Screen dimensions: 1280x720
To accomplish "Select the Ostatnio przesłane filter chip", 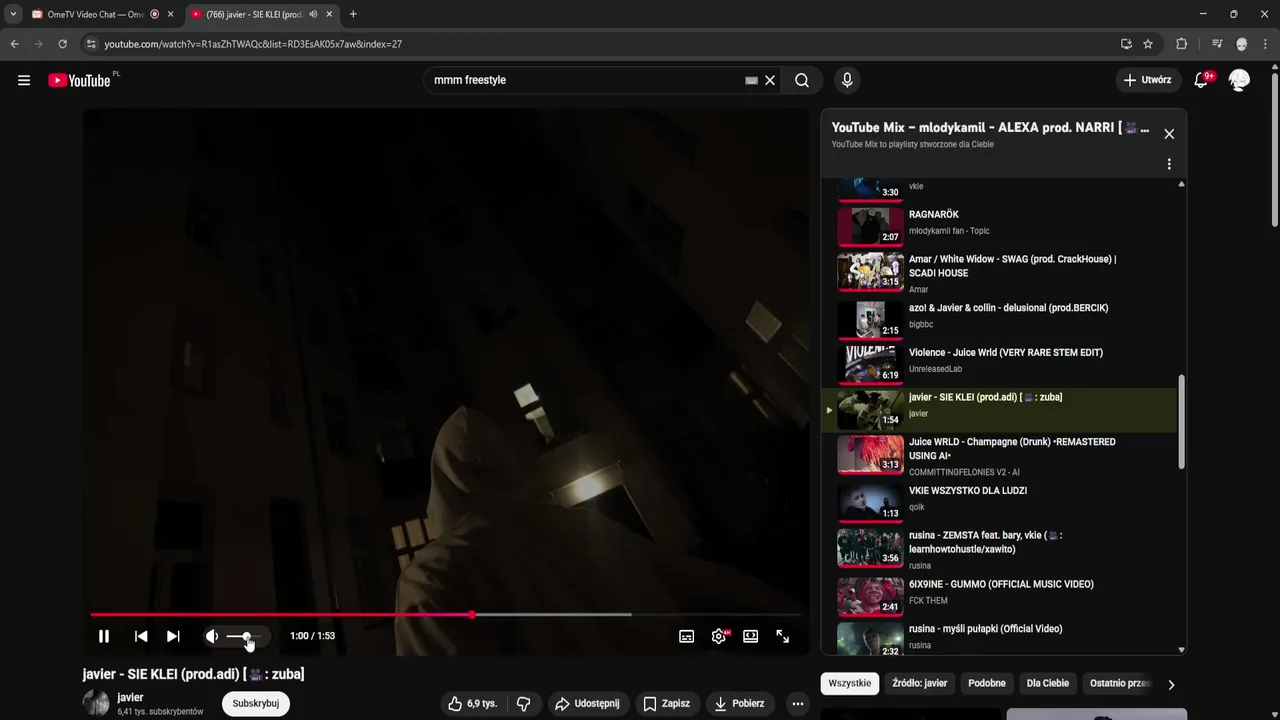I will tap(1120, 684).
